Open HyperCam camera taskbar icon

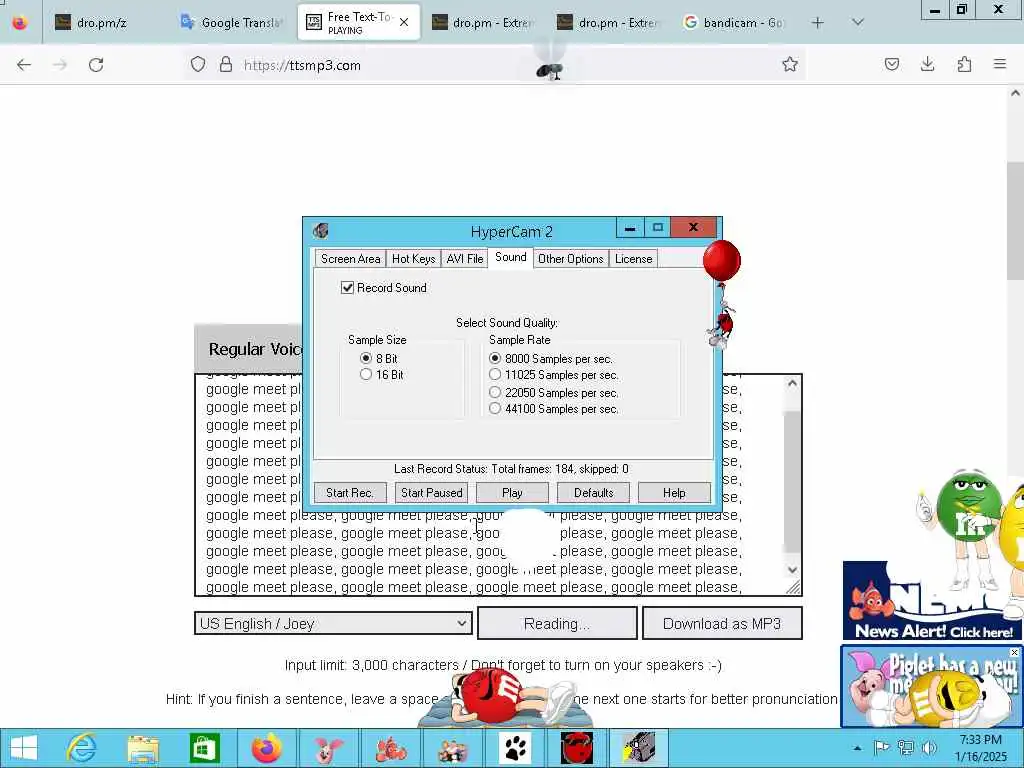(x=639, y=748)
